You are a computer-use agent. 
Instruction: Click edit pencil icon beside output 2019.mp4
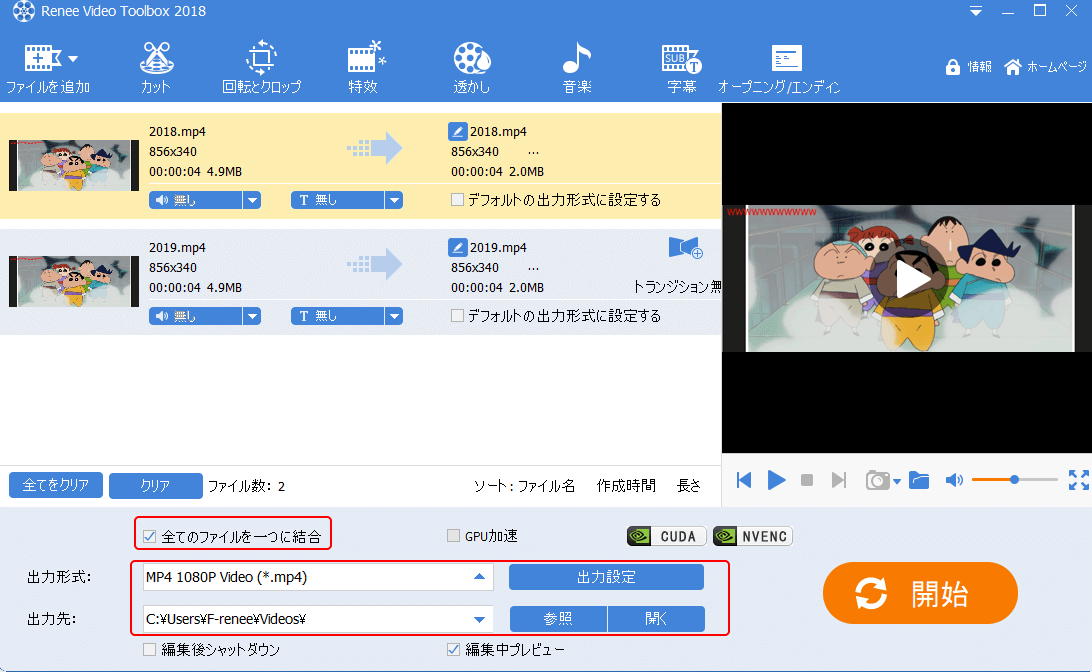click(458, 247)
